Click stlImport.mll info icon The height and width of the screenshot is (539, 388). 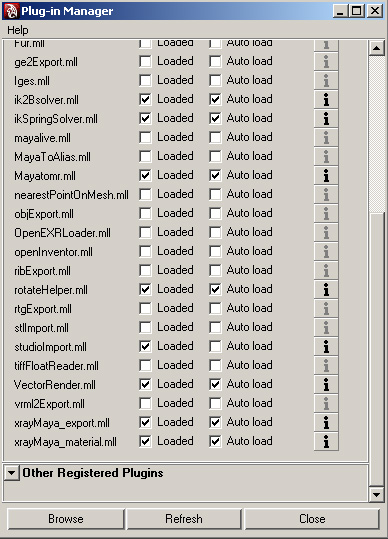(326, 328)
